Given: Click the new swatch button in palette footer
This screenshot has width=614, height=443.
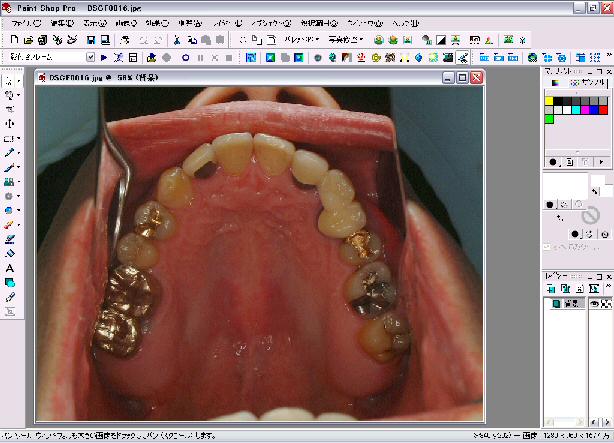Looking at the screenshot, I should [570, 162].
